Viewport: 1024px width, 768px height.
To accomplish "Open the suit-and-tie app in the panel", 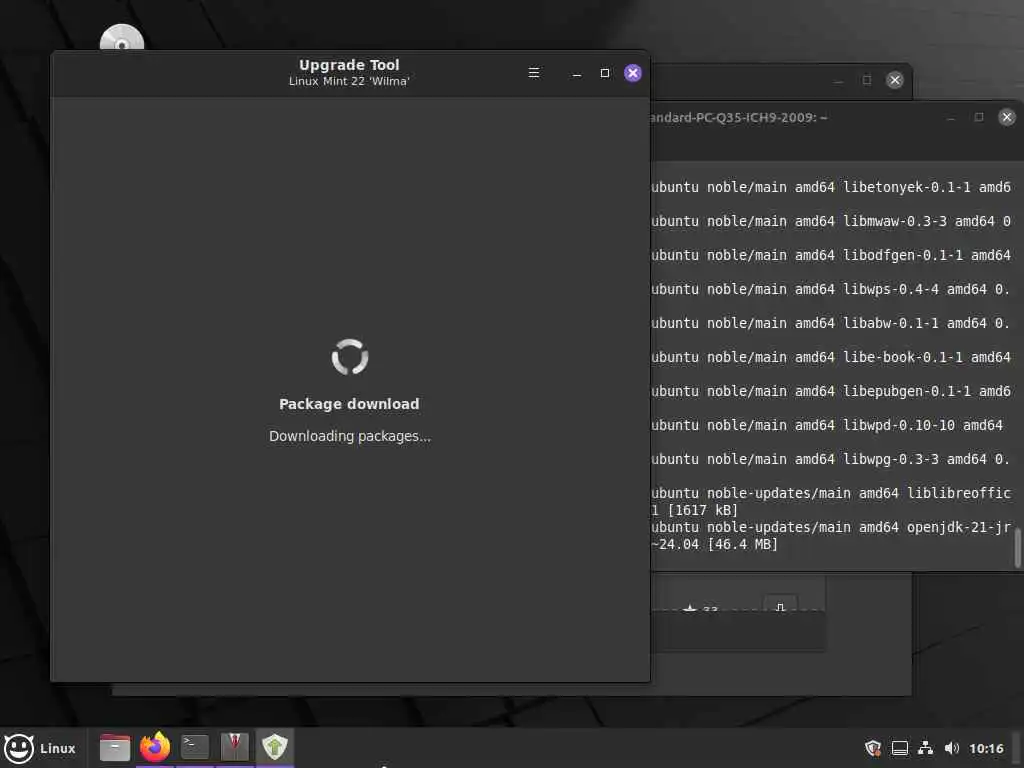I will tap(234, 747).
